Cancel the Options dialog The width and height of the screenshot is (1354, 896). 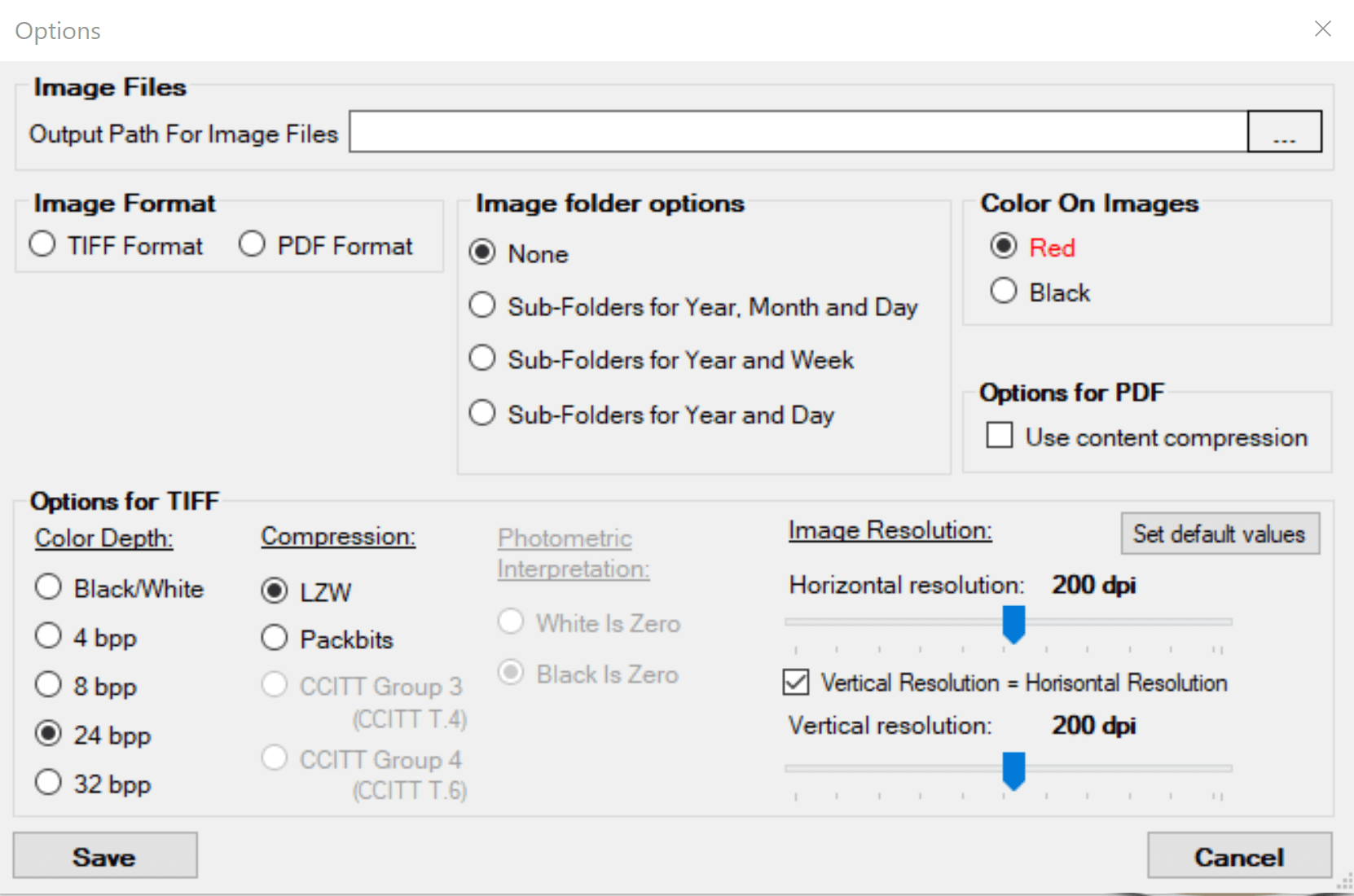click(1239, 855)
